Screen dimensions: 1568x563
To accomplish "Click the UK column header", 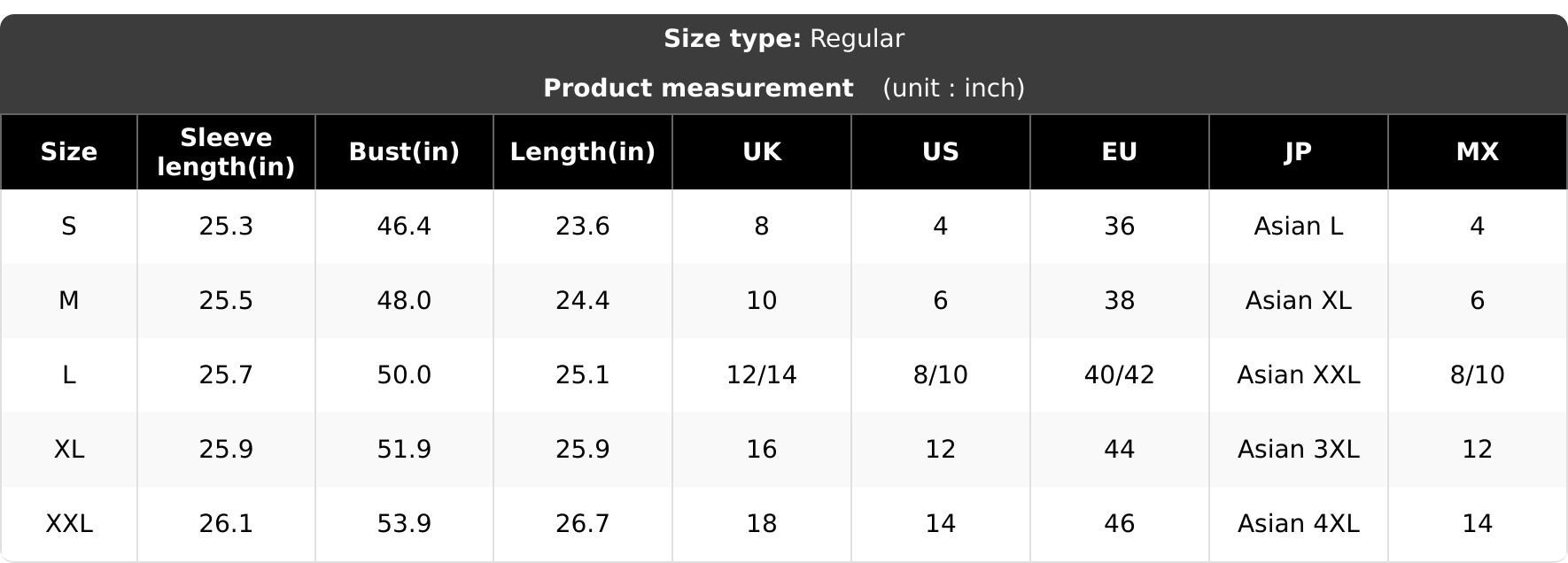I will click(x=762, y=152).
